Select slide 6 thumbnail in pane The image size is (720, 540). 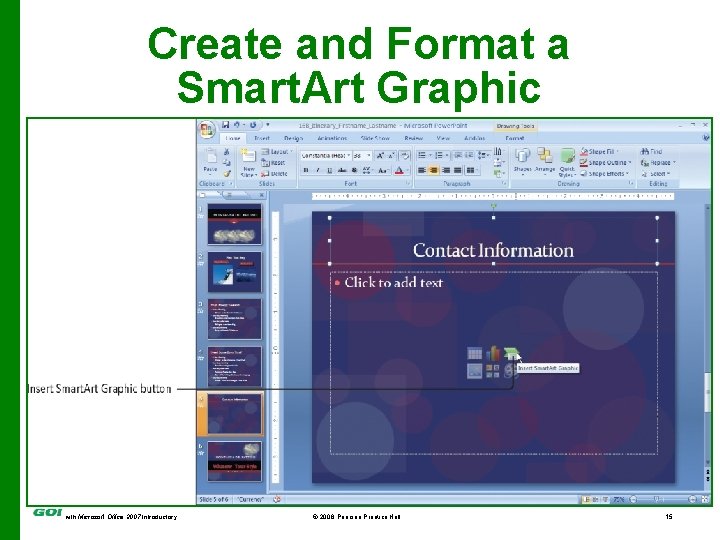[x=235, y=461]
